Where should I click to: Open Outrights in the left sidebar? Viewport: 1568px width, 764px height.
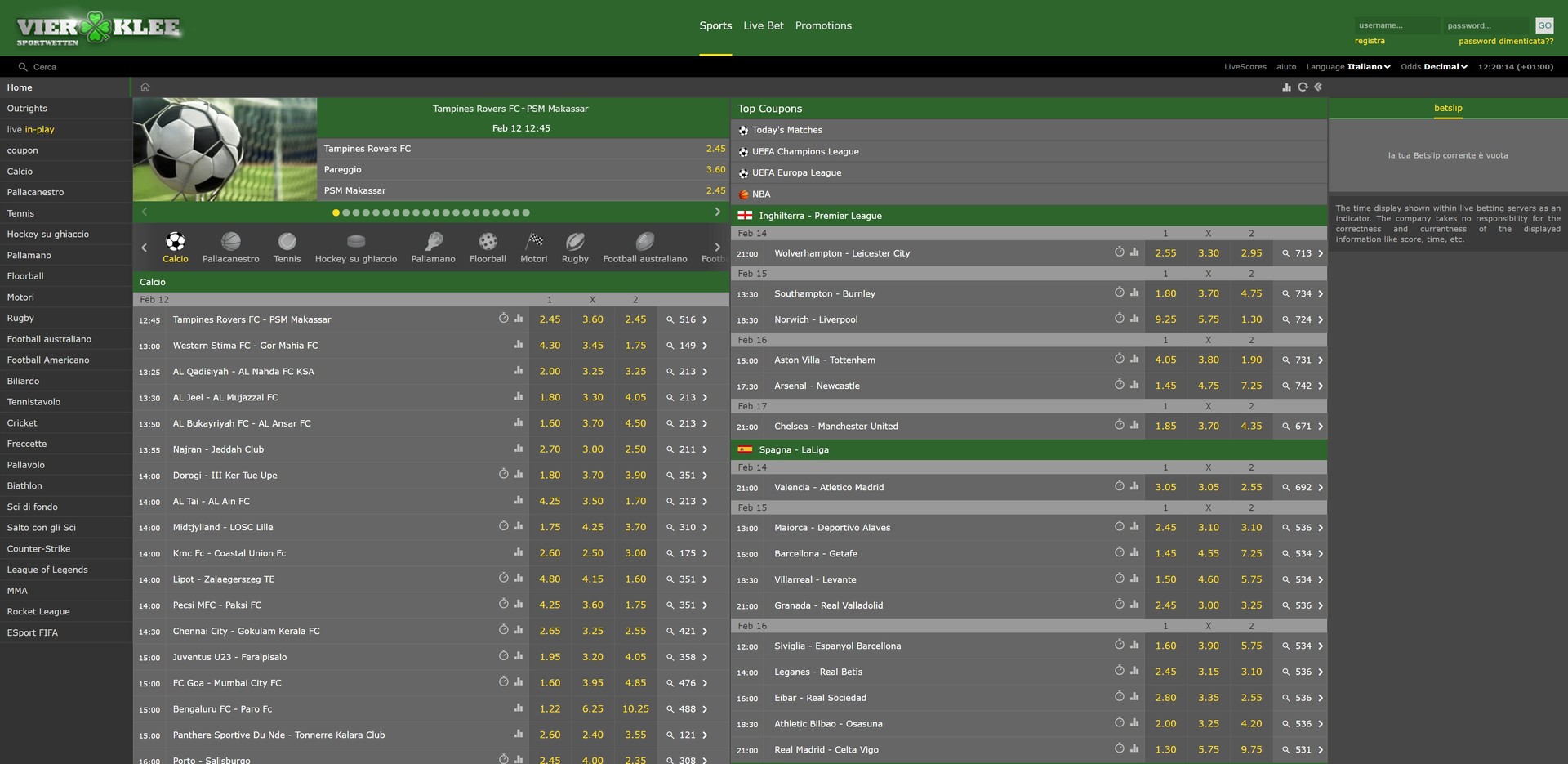coord(65,109)
